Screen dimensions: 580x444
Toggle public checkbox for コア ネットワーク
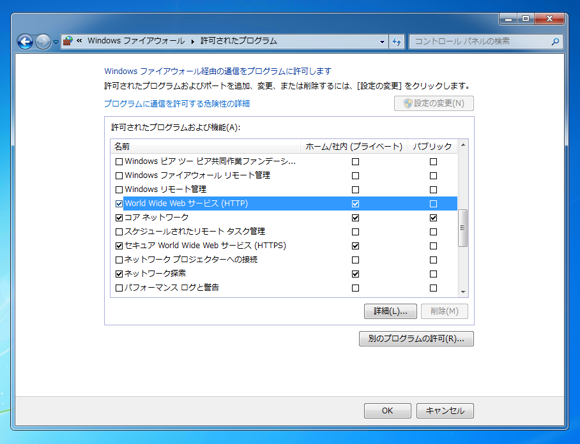(x=433, y=218)
